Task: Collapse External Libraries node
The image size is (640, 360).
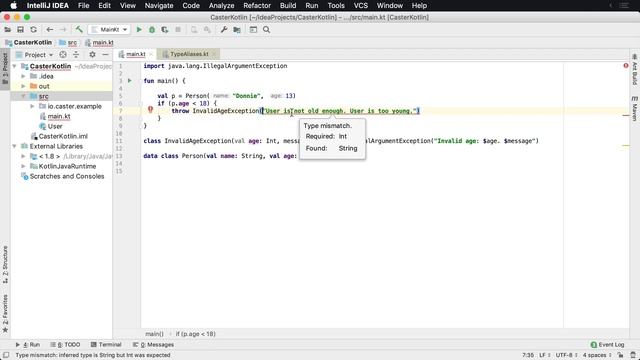Action: click(x=15, y=146)
